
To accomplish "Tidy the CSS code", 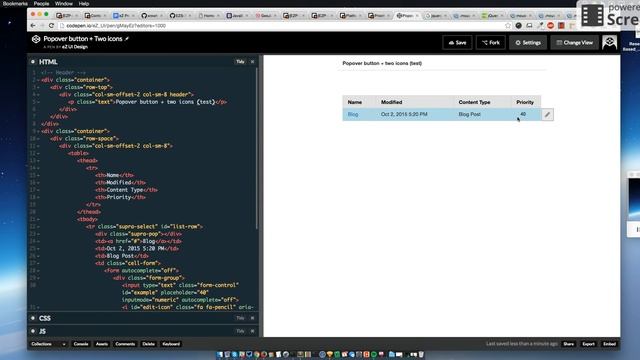I will click(x=240, y=318).
